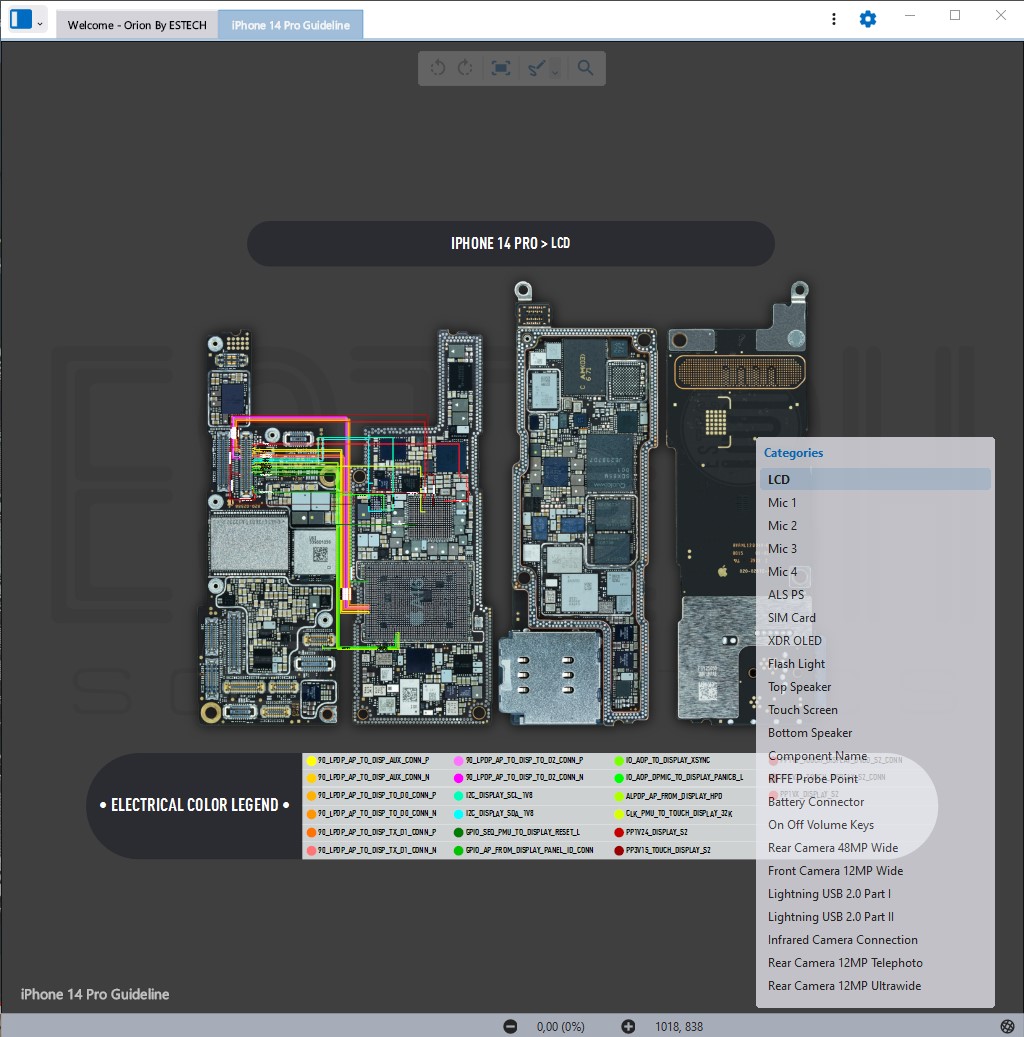Open the Battery Connector category

[875, 802]
